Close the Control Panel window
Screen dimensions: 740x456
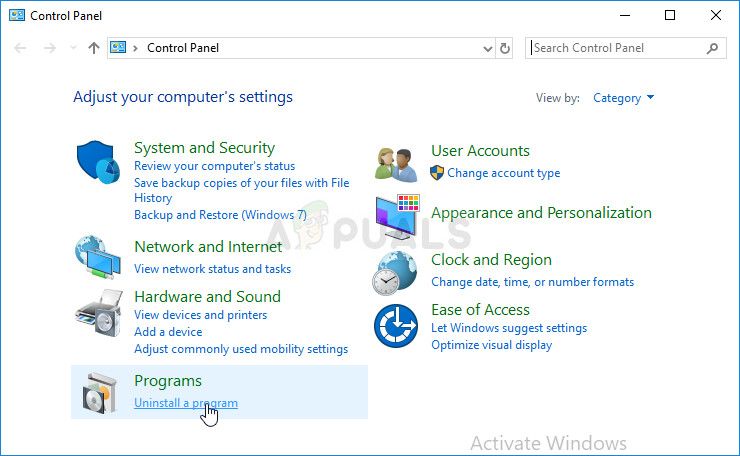click(x=715, y=16)
